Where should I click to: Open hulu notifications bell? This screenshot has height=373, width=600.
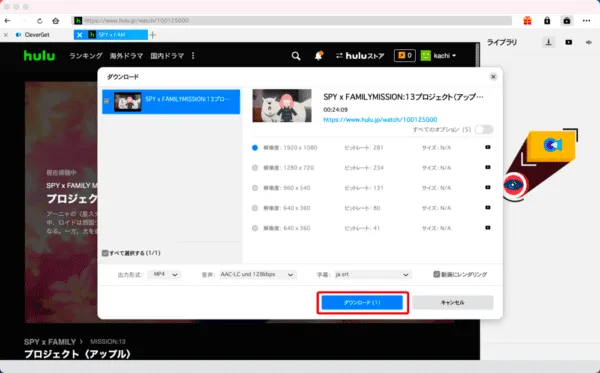(318, 56)
